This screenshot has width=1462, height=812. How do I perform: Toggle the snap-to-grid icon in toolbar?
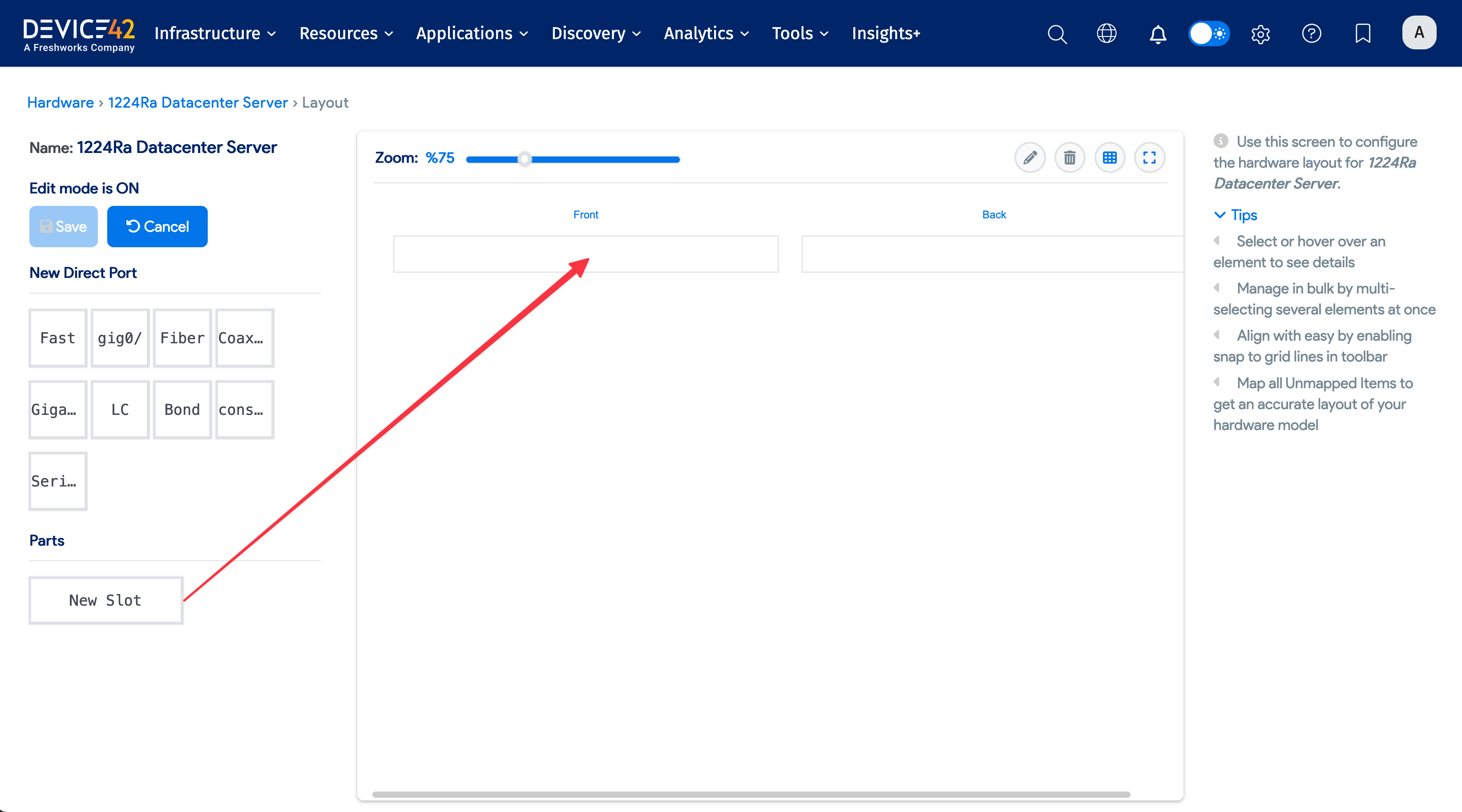(1110, 157)
